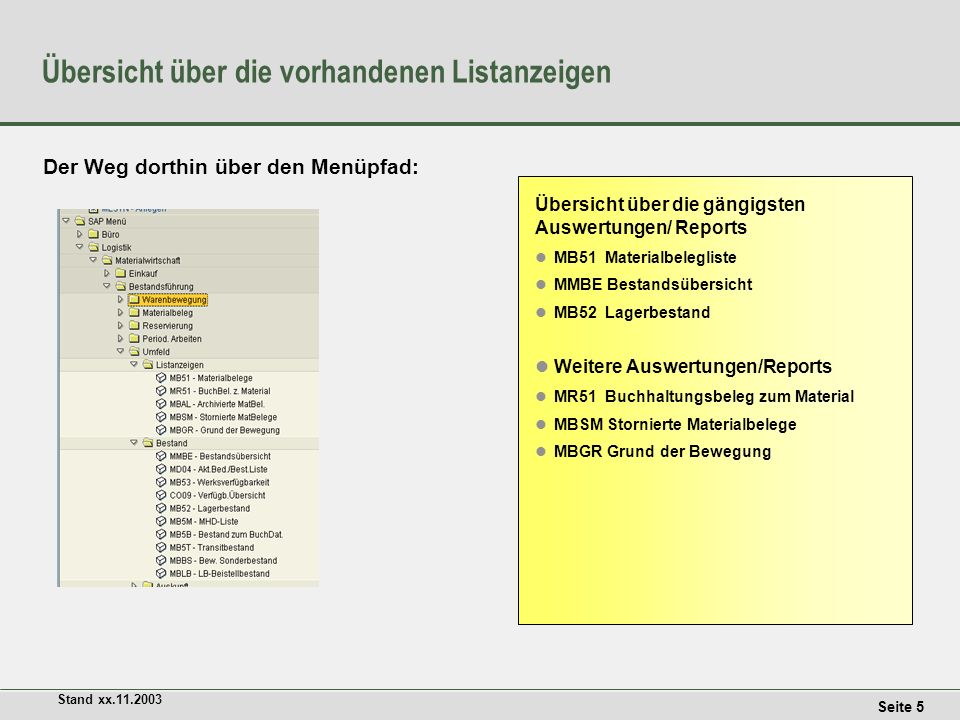Collapse the Logistik node arrow
Viewport: 960px width, 720px height.
pyautogui.click(x=80, y=247)
